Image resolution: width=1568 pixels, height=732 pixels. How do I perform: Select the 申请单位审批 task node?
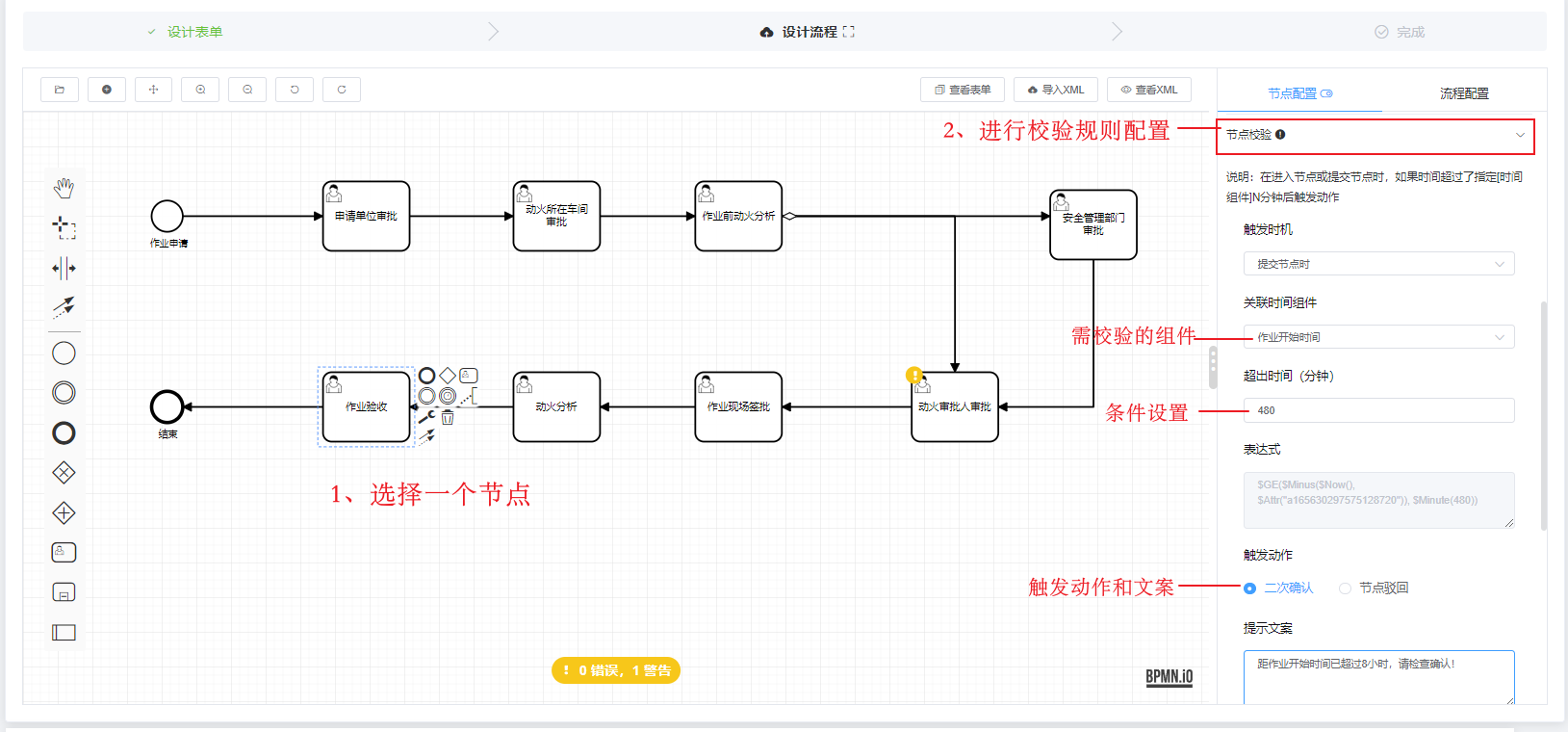click(366, 216)
